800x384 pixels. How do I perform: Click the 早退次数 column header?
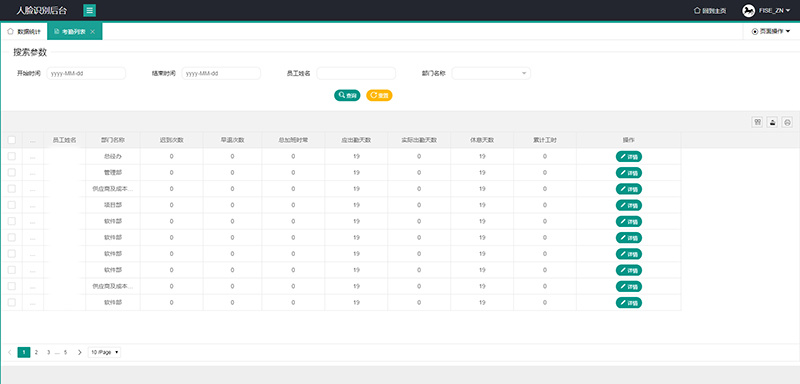pyautogui.click(x=232, y=140)
